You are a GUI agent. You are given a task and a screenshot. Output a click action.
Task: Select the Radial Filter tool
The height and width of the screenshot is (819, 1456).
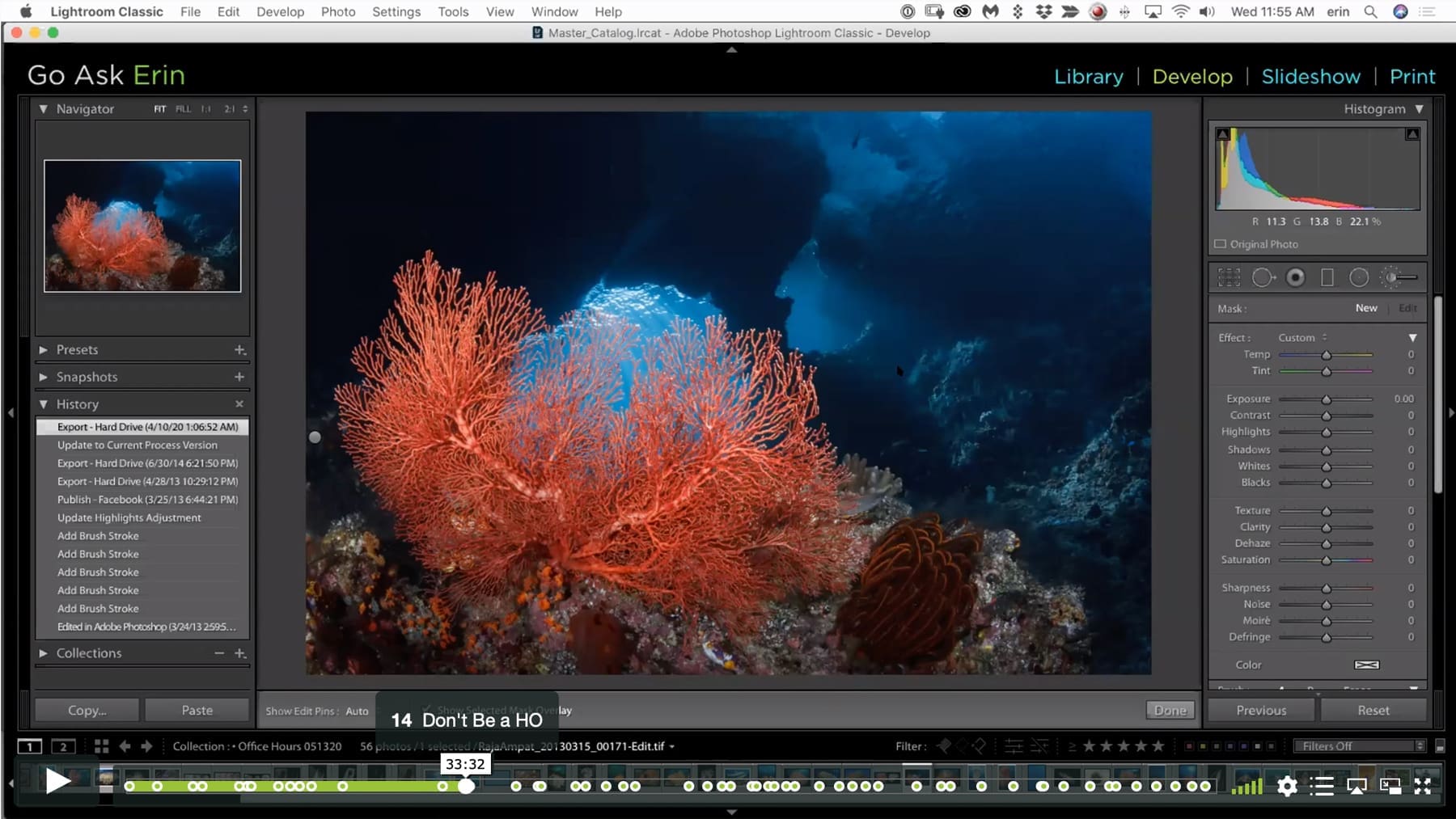click(1359, 278)
